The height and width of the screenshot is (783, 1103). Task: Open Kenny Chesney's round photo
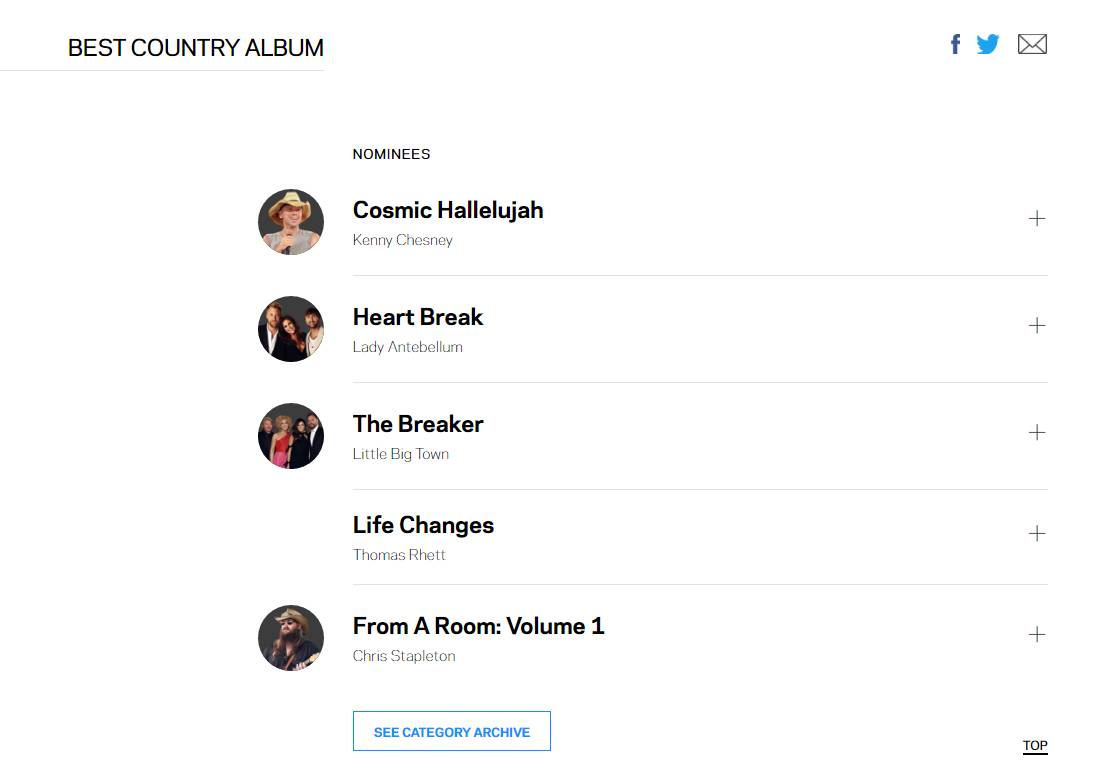(291, 222)
